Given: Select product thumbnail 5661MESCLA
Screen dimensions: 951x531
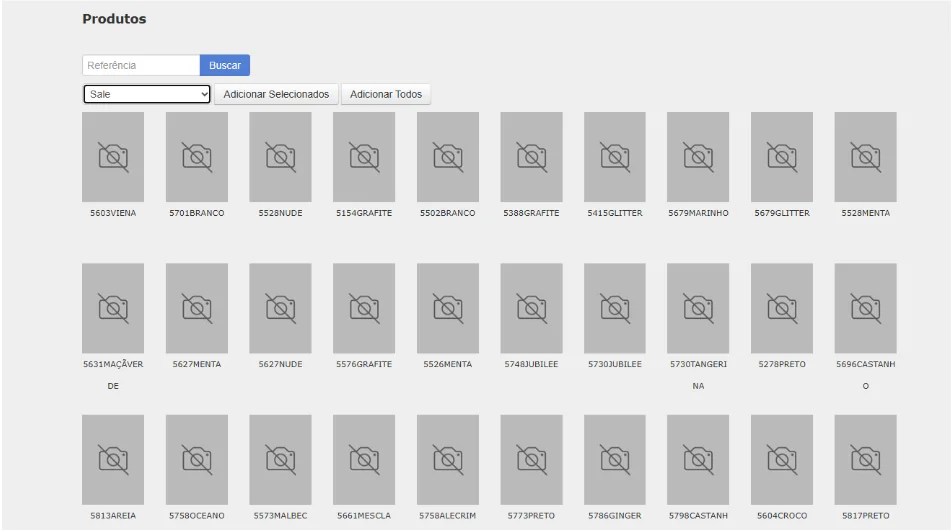Looking at the screenshot, I should (364, 459).
